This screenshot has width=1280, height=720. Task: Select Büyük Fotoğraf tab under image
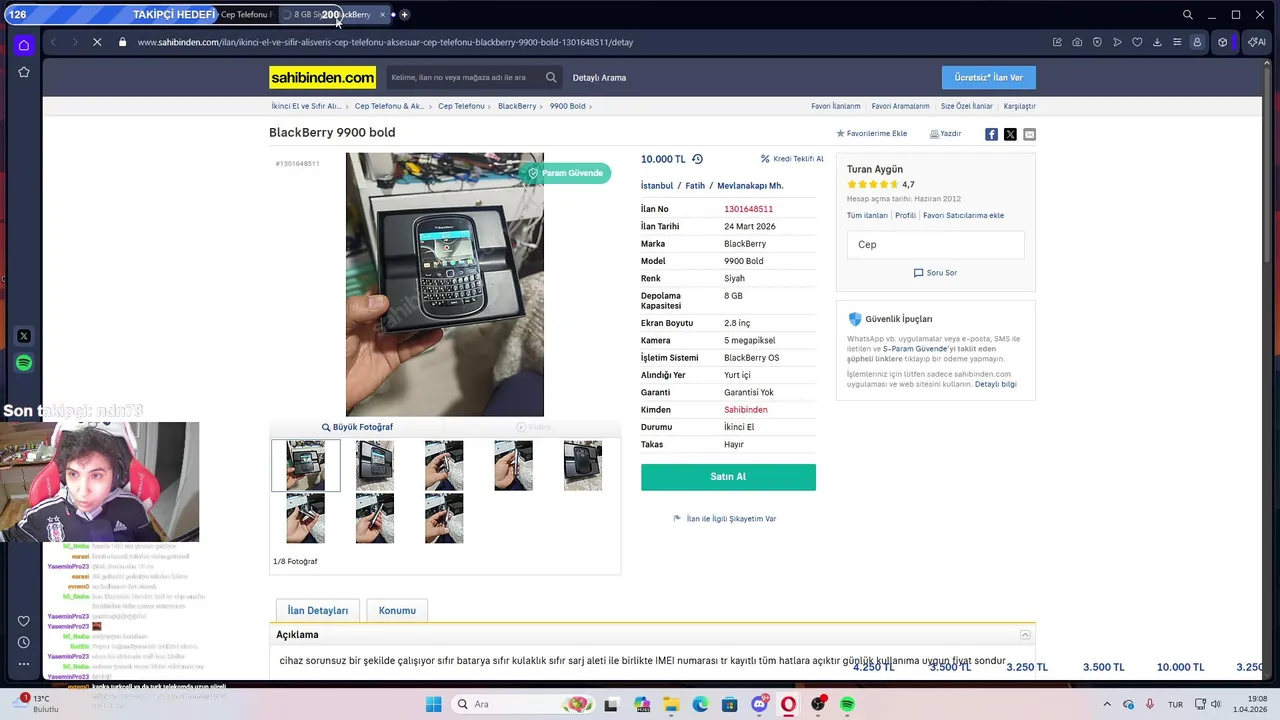[x=357, y=427]
